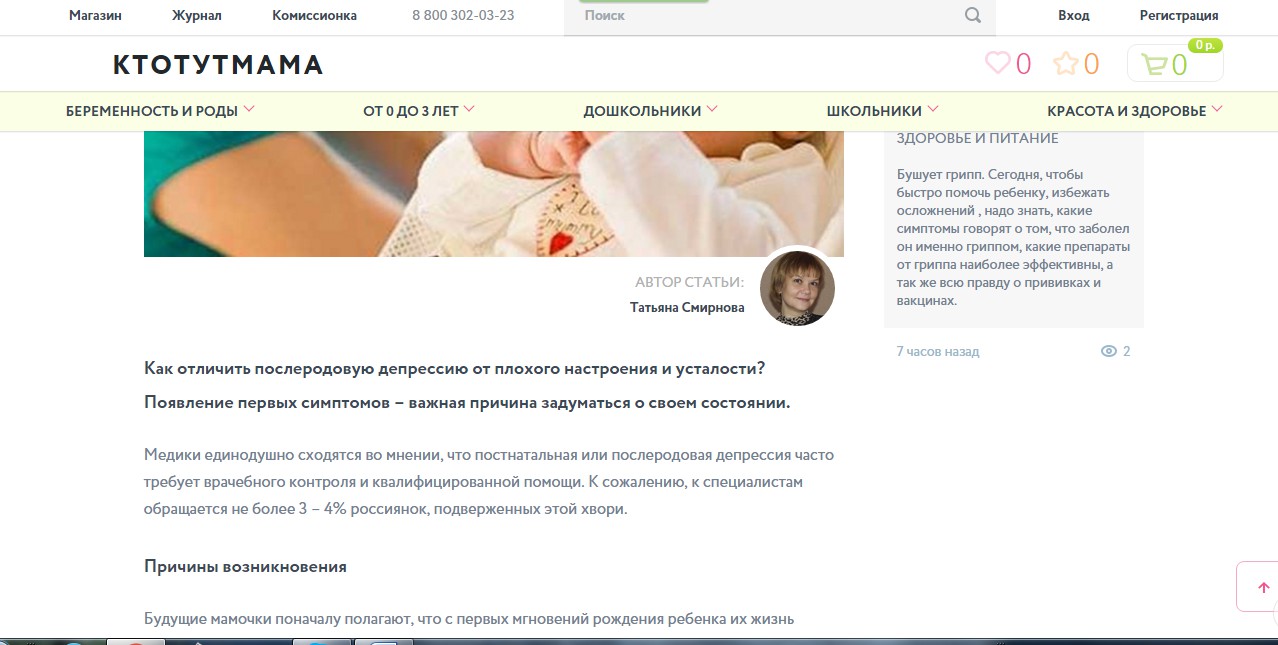Image resolution: width=1278 pixels, height=645 pixels.
Task: Open the Комиссионка section
Action: tap(314, 16)
